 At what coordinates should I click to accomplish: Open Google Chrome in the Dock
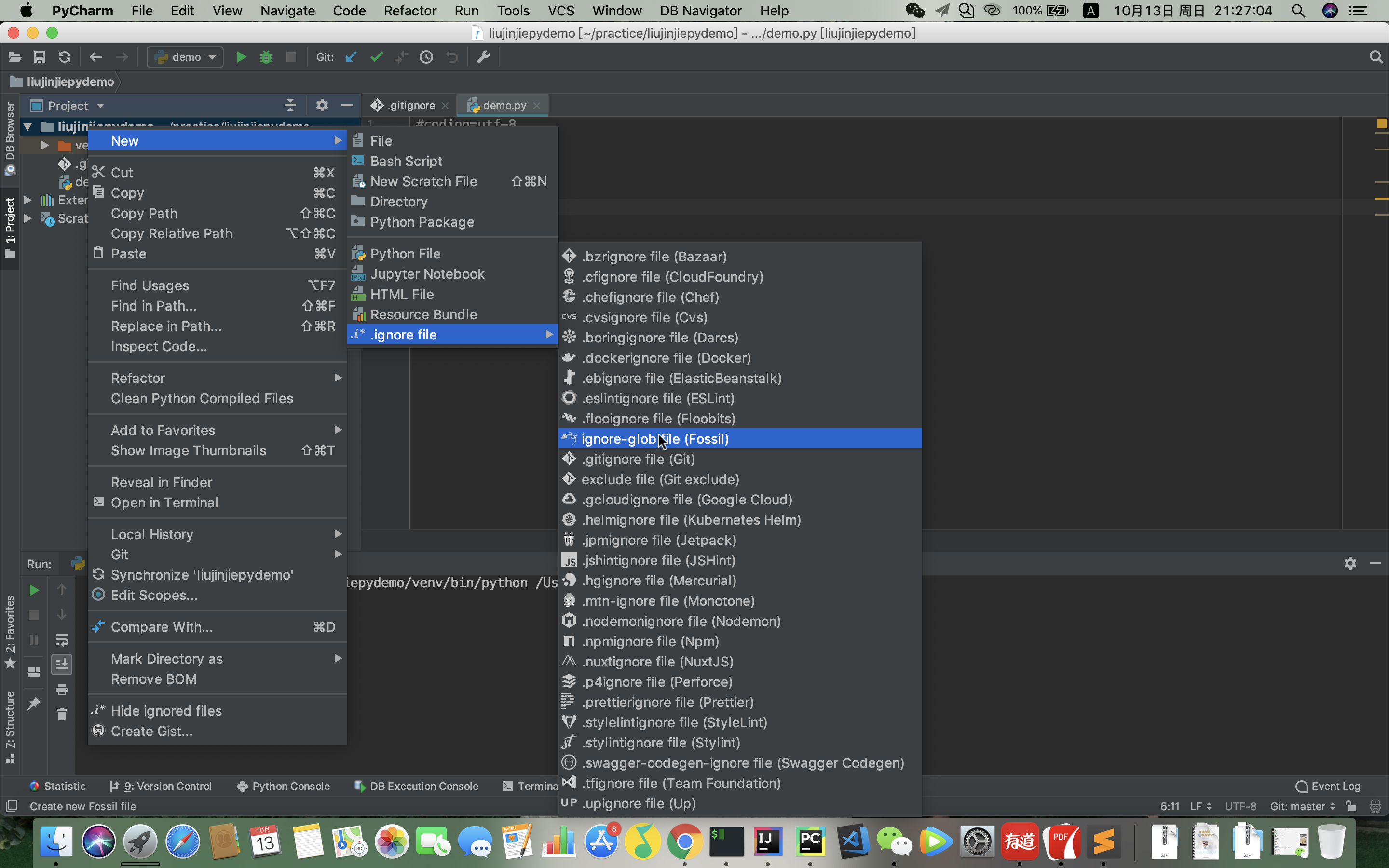click(x=684, y=841)
